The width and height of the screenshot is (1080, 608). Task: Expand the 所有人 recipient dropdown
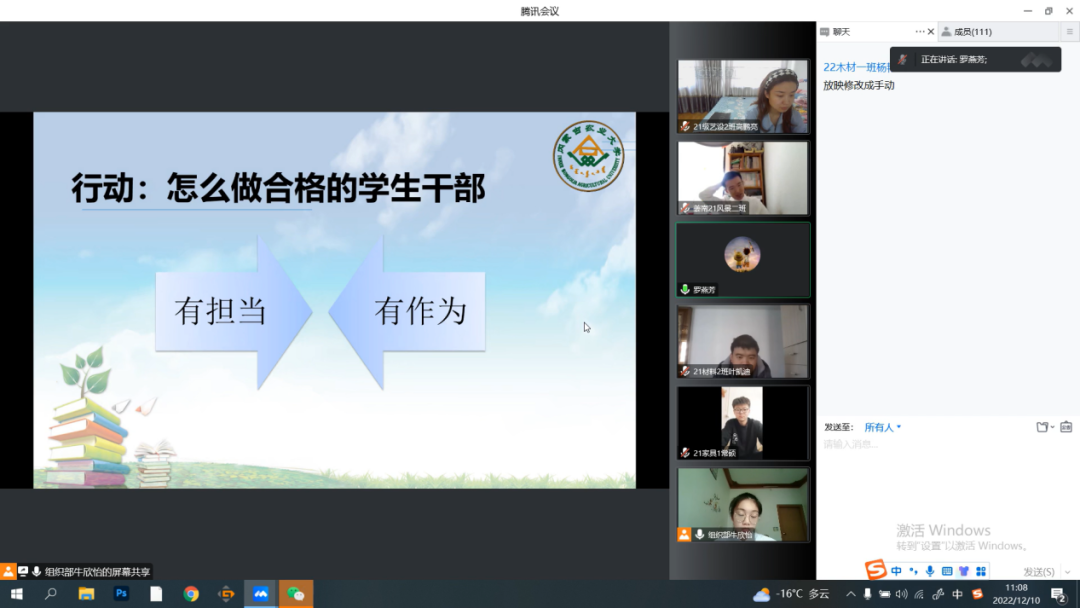[883, 427]
